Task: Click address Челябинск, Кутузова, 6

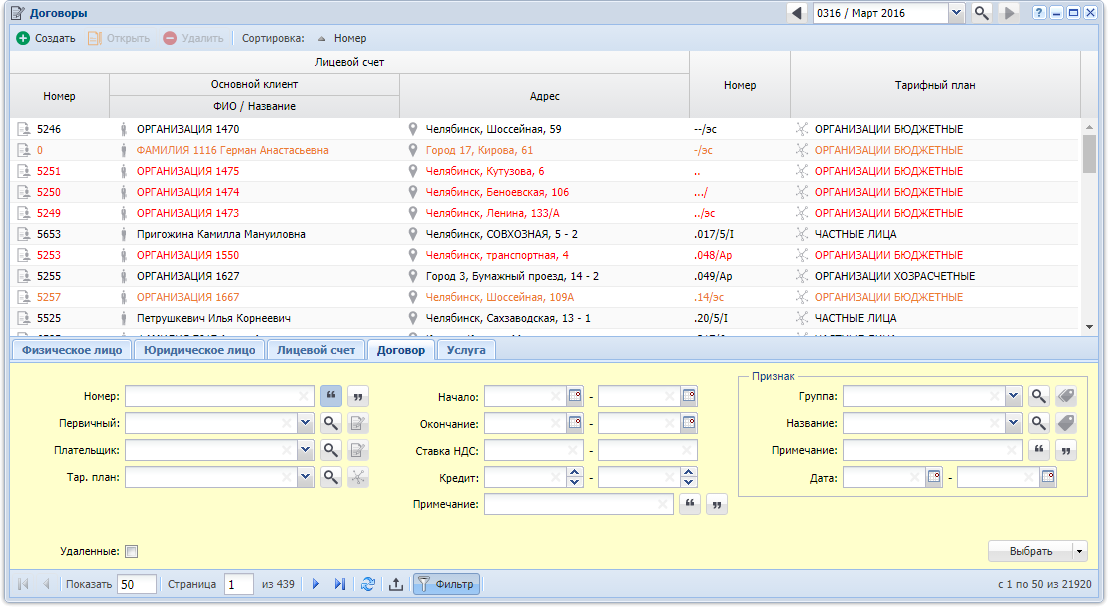Action: click(485, 171)
